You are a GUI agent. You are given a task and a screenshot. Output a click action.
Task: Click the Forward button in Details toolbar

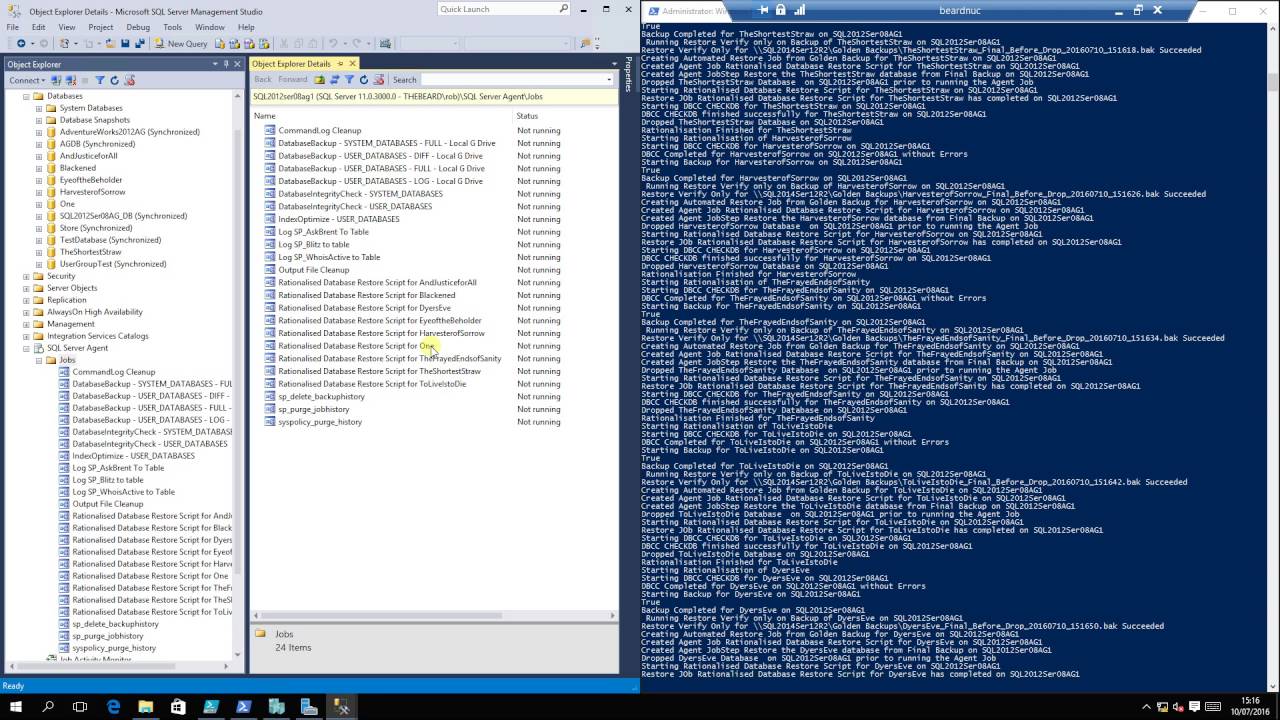293,79
